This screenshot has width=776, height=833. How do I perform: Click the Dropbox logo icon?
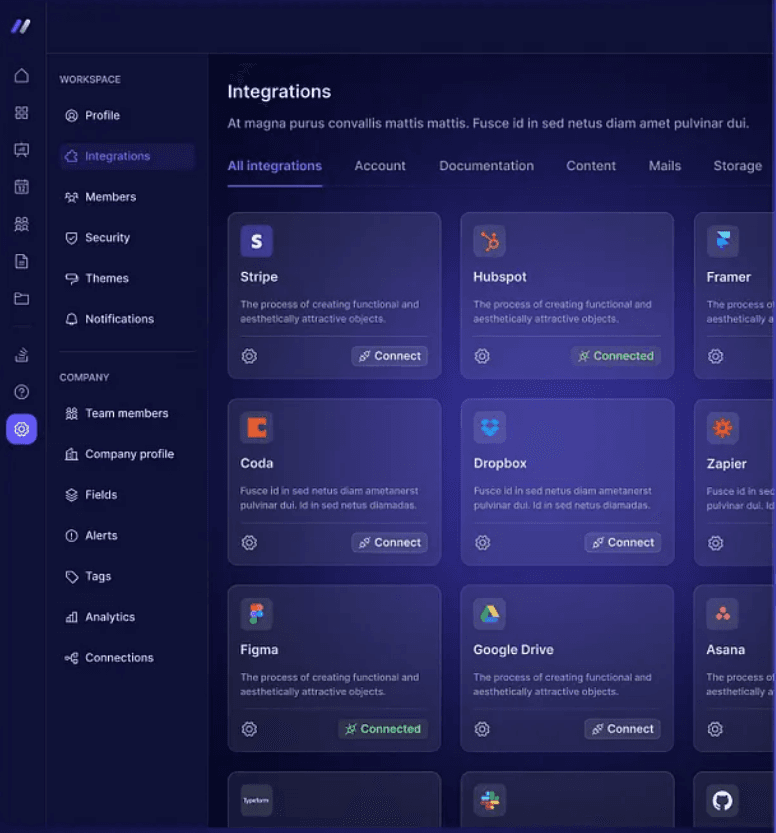tap(490, 427)
